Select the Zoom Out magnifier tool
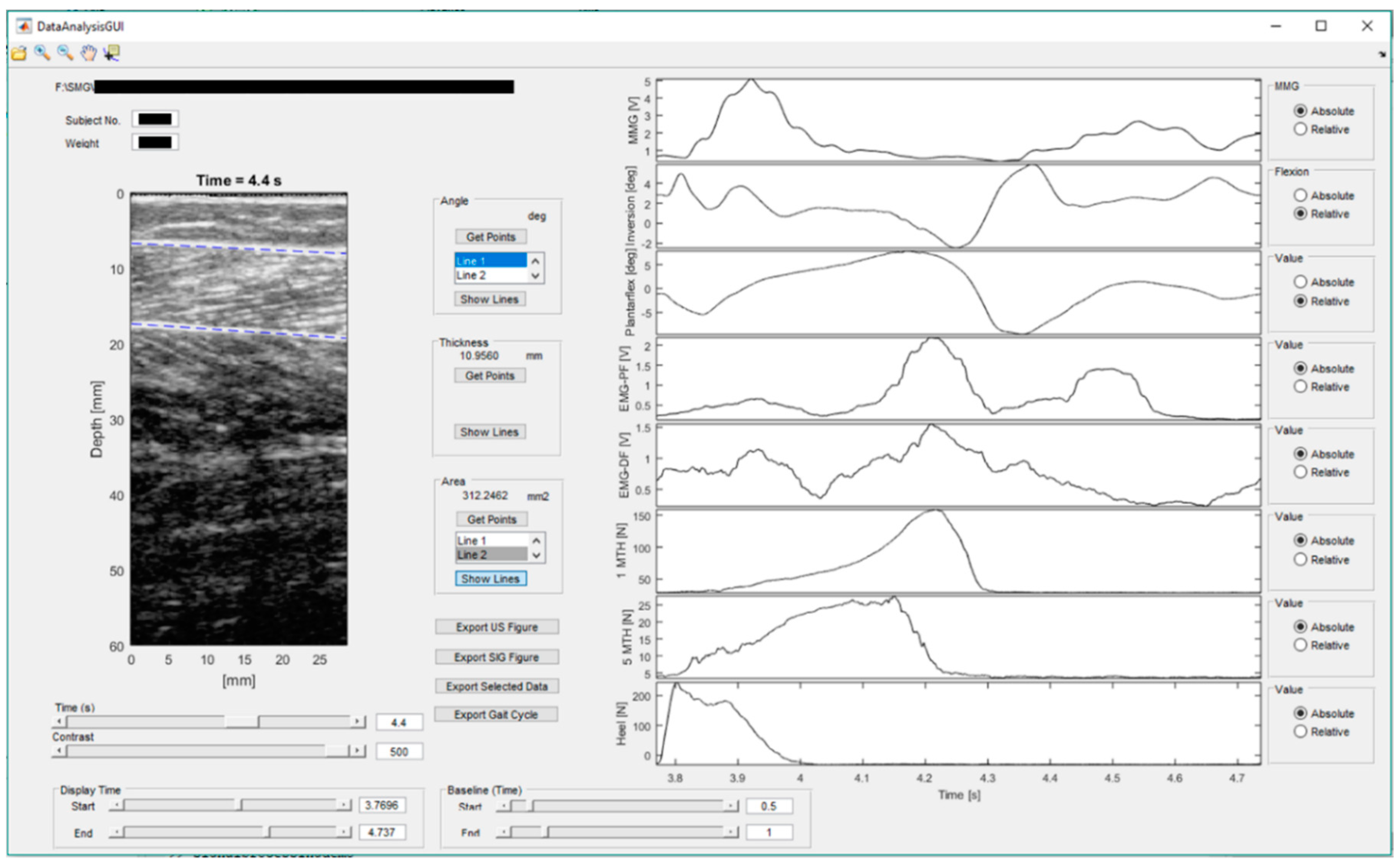 coord(65,53)
